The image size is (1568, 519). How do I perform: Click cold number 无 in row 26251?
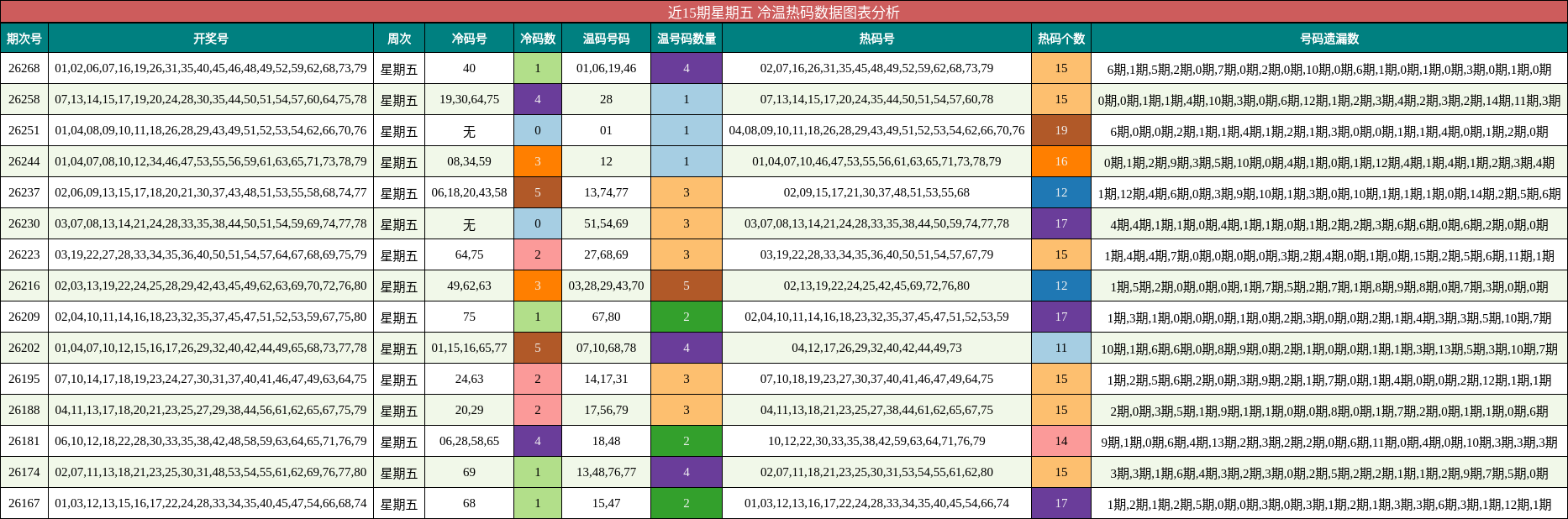pyautogui.click(x=469, y=130)
